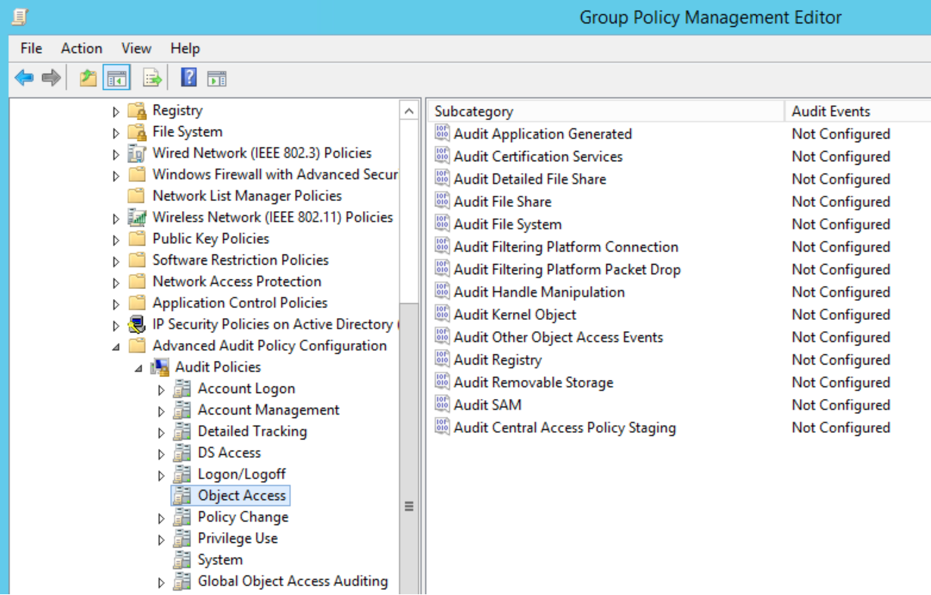The image size is (931, 595).
Task: Open Help with the blue question mark icon
Action: click(x=189, y=78)
